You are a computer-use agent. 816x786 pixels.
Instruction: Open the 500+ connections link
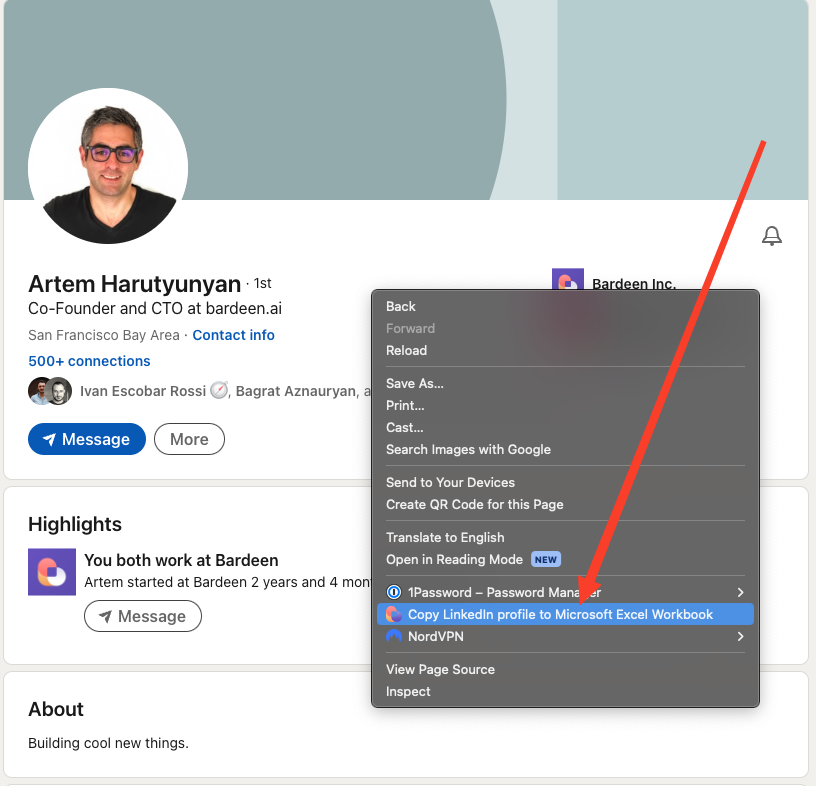coord(89,361)
